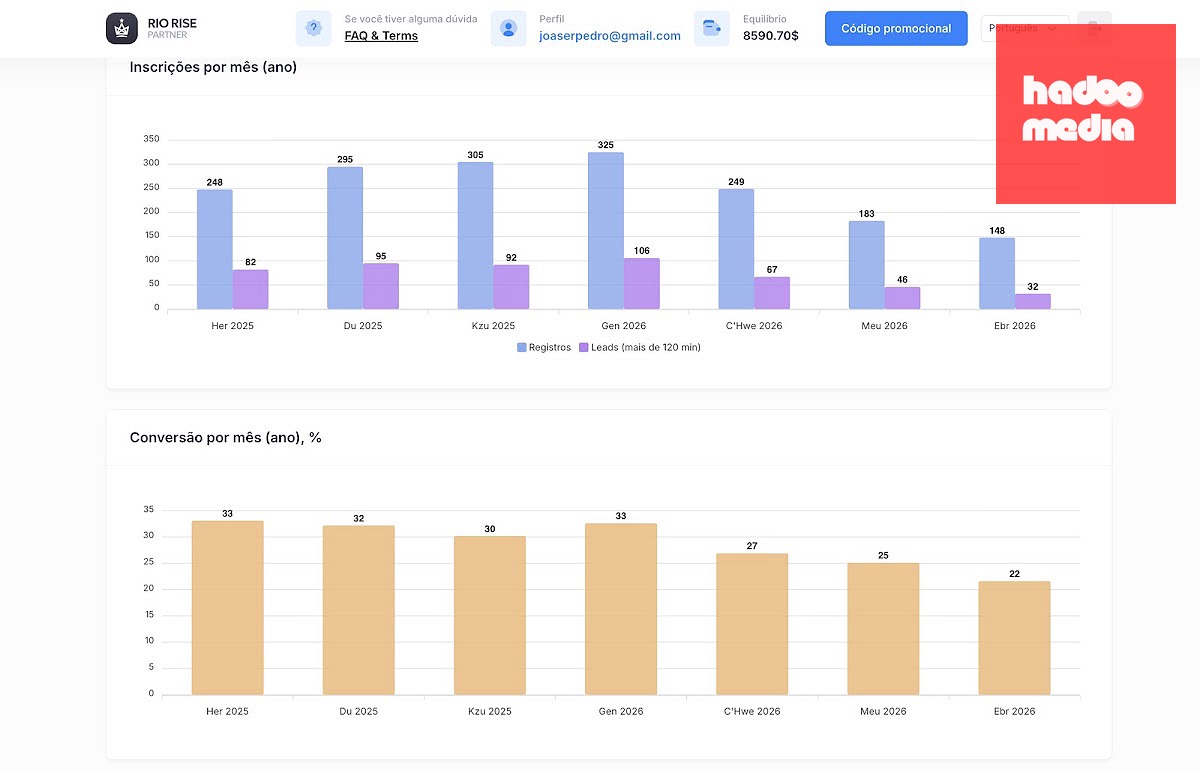Viewport: 1200px width, 772px height.
Task: Select the Gen 2026 conversion bar
Action: click(621, 609)
